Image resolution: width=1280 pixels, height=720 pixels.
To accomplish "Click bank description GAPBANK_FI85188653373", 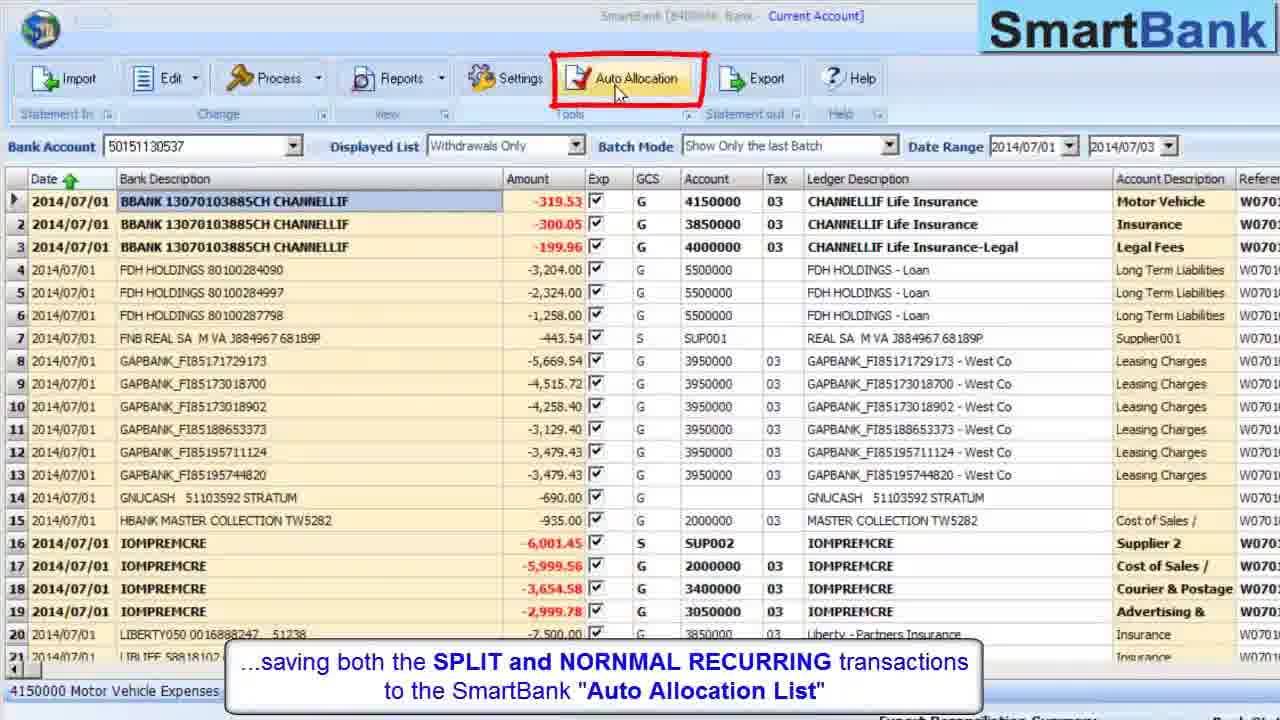I will click(x=310, y=429).
